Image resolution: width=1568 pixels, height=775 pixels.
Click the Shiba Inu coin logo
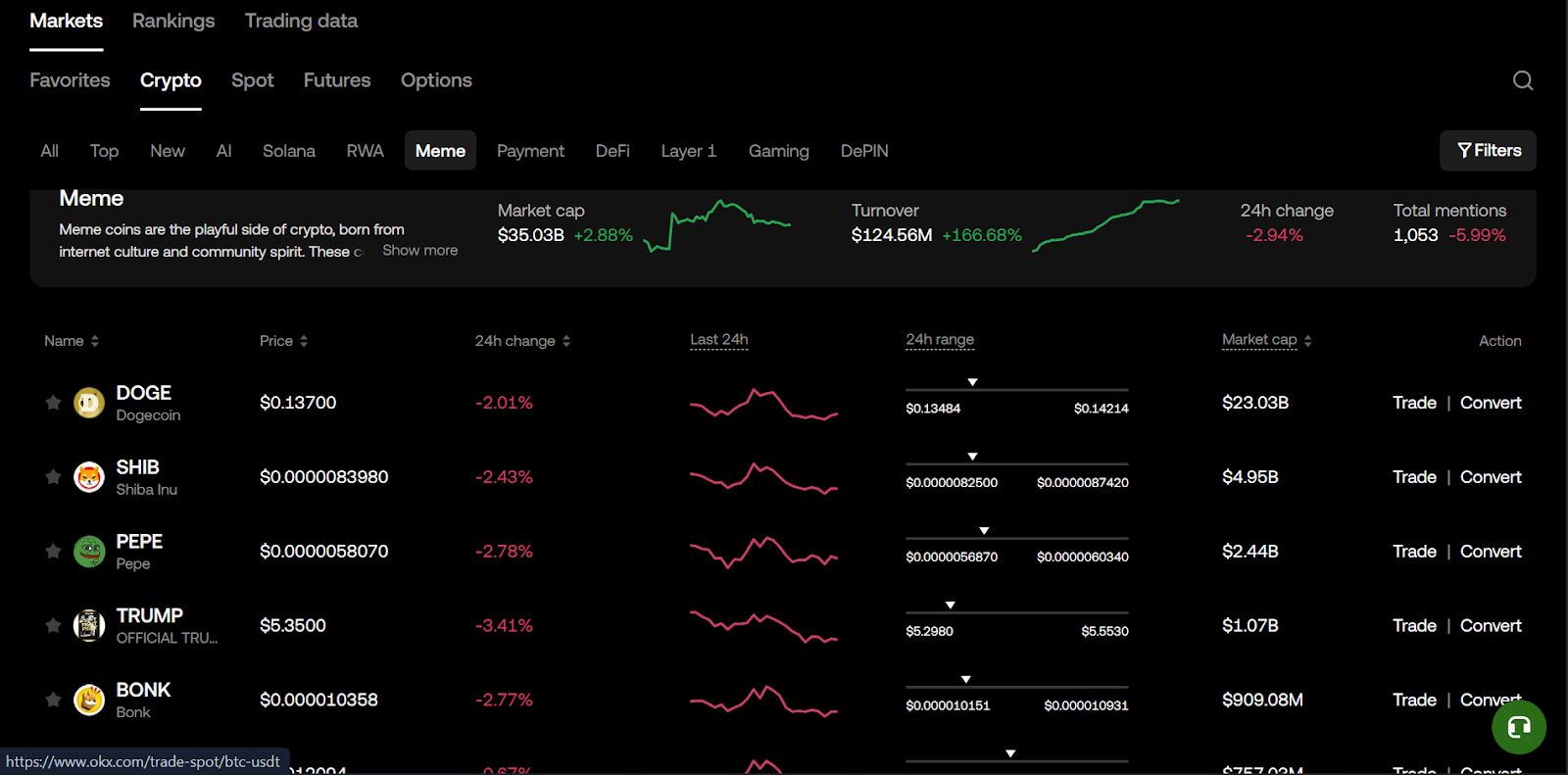(89, 477)
